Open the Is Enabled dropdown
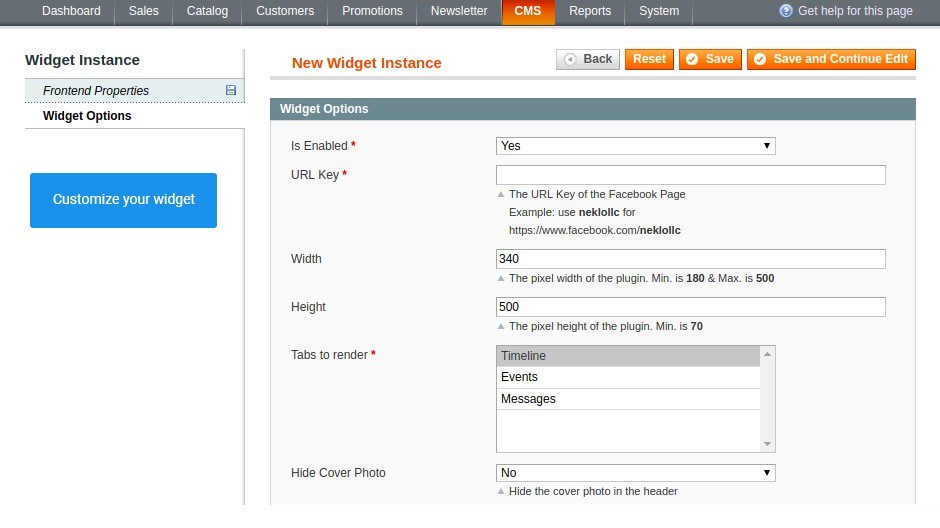This screenshot has height=528, width=940. pos(635,146)
